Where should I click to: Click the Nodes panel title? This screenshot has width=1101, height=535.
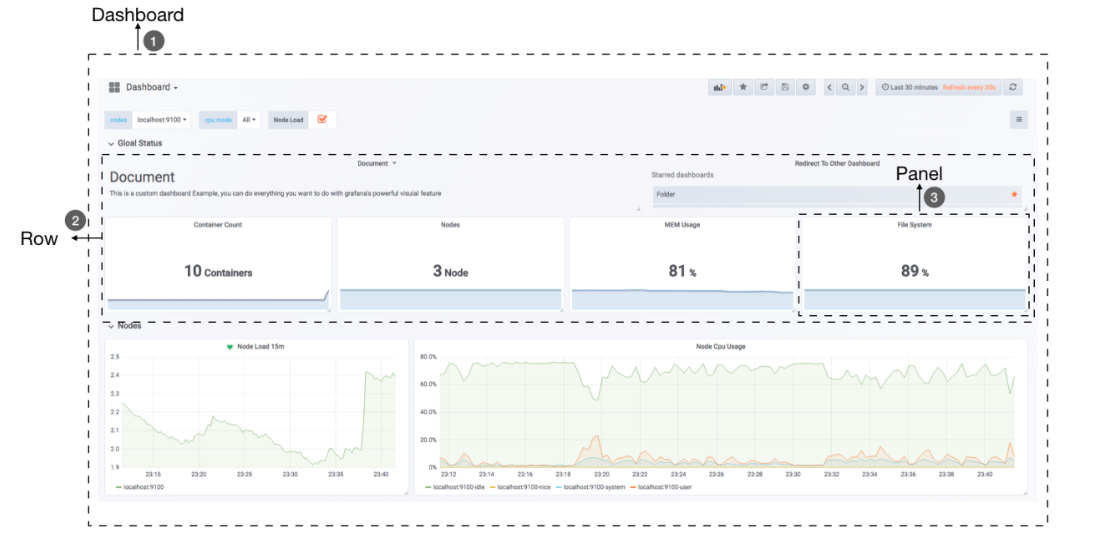point(450,225)
